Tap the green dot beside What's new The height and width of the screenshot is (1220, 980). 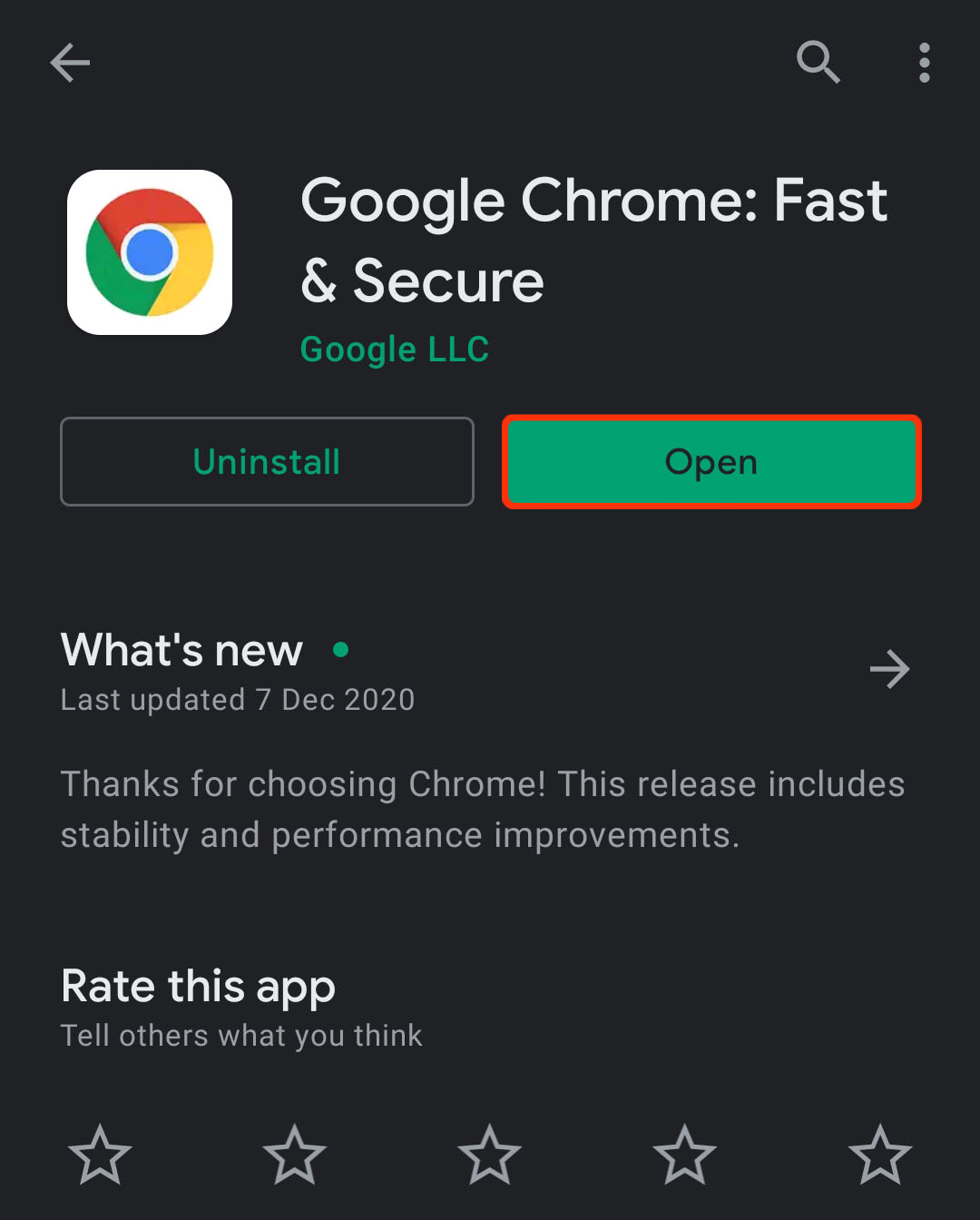click(341, 649)
